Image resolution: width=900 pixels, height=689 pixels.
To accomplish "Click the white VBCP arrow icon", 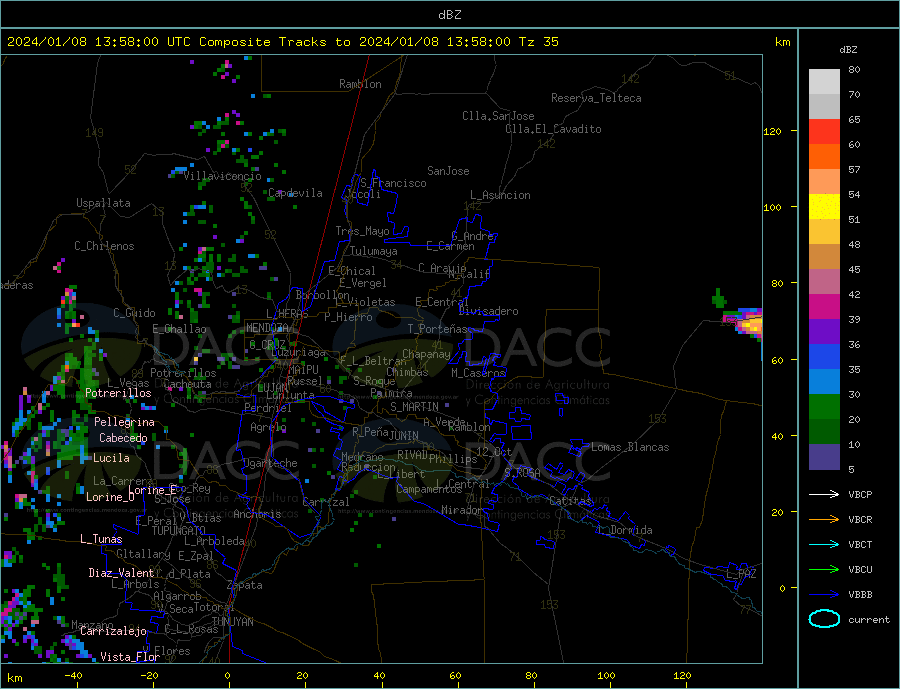I will tap(824, 494).
